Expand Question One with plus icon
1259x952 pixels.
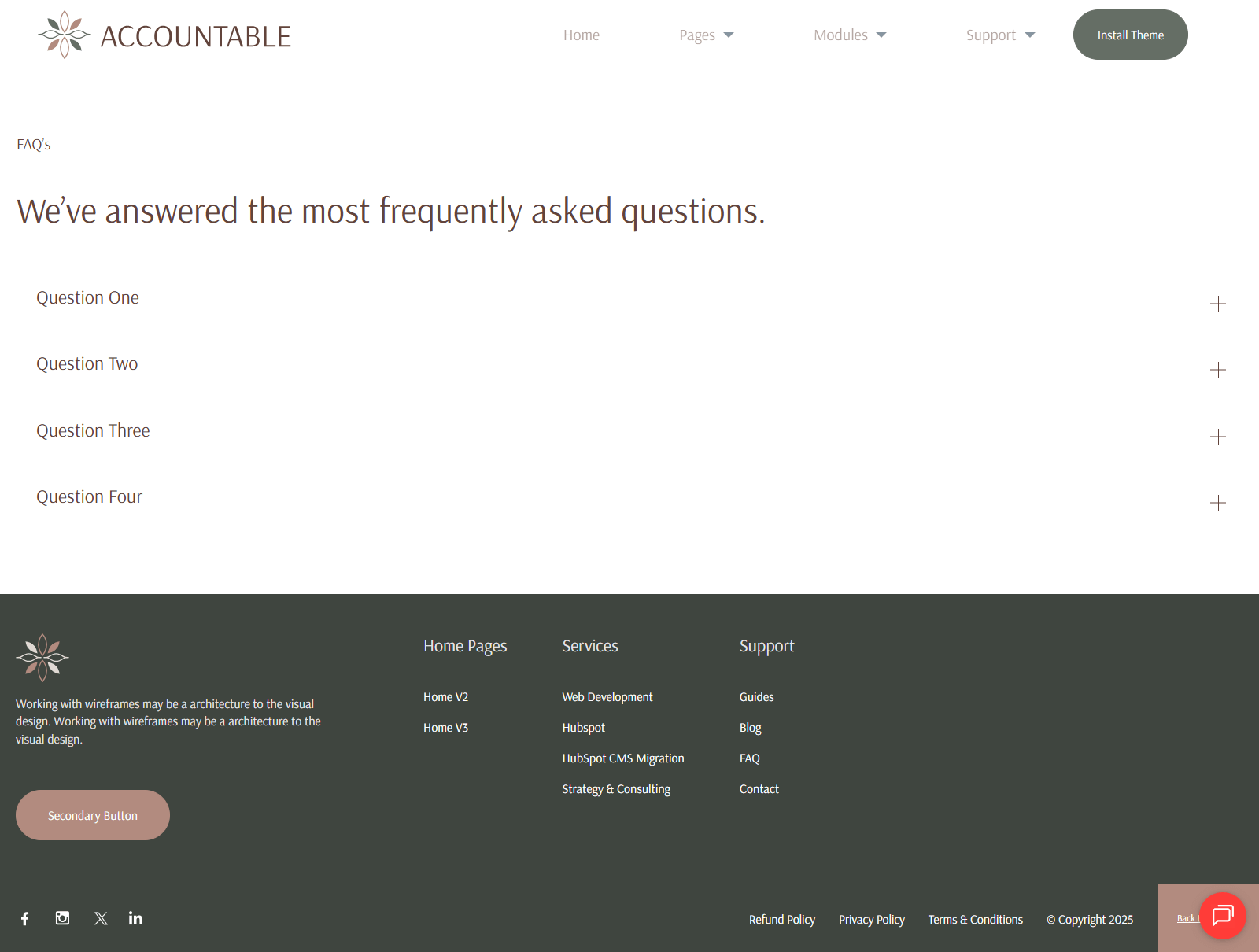(x=1217, y=304)
